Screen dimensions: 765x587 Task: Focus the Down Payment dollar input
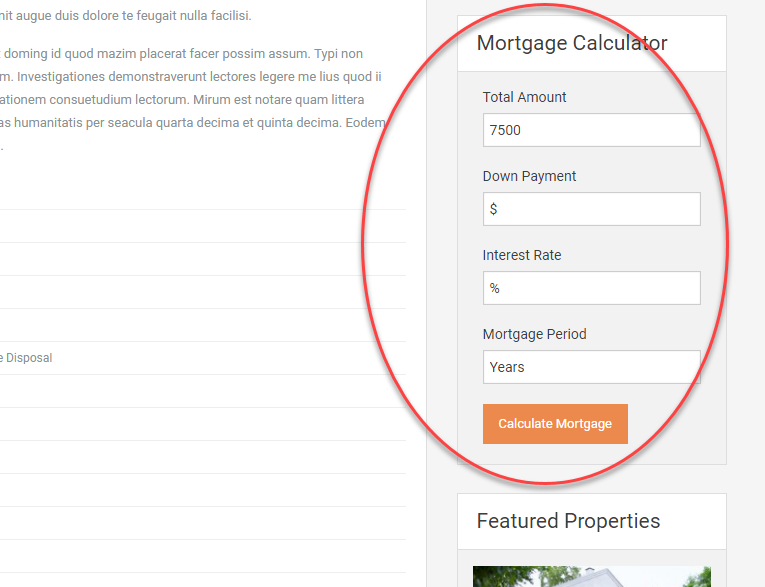[x=591, y=209]
